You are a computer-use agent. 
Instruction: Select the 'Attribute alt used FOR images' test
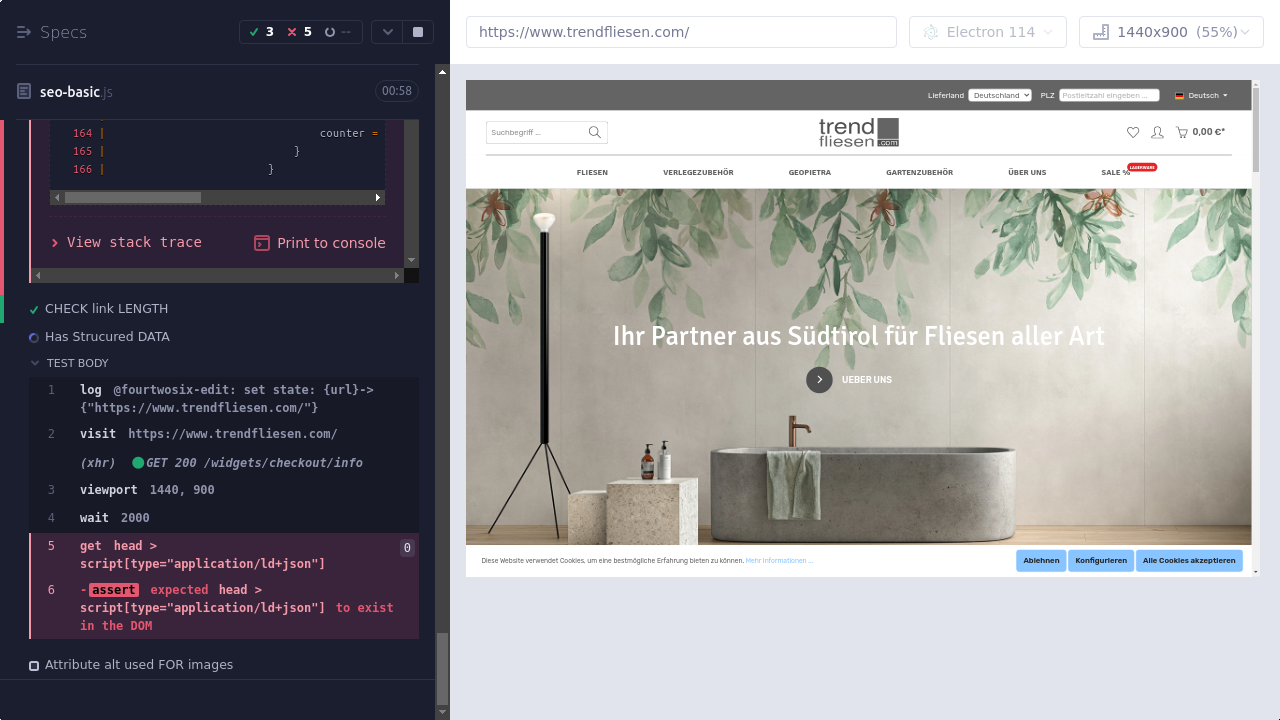[138, 665]
